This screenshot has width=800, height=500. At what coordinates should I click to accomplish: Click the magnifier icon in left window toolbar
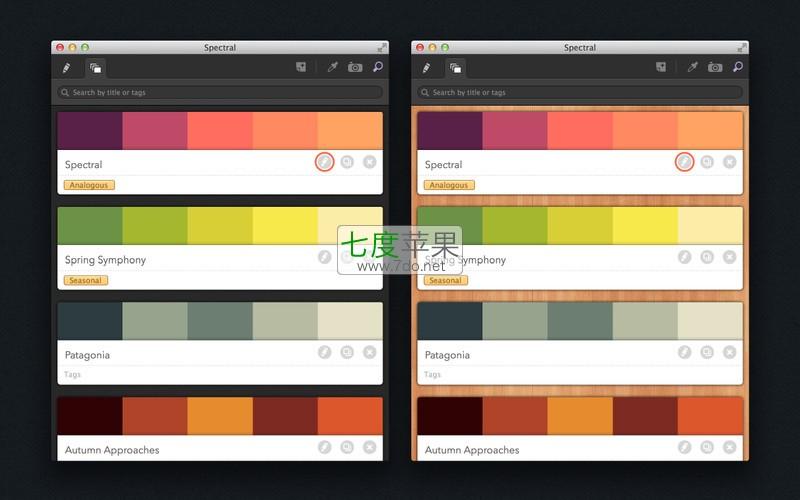coord(378,67)
